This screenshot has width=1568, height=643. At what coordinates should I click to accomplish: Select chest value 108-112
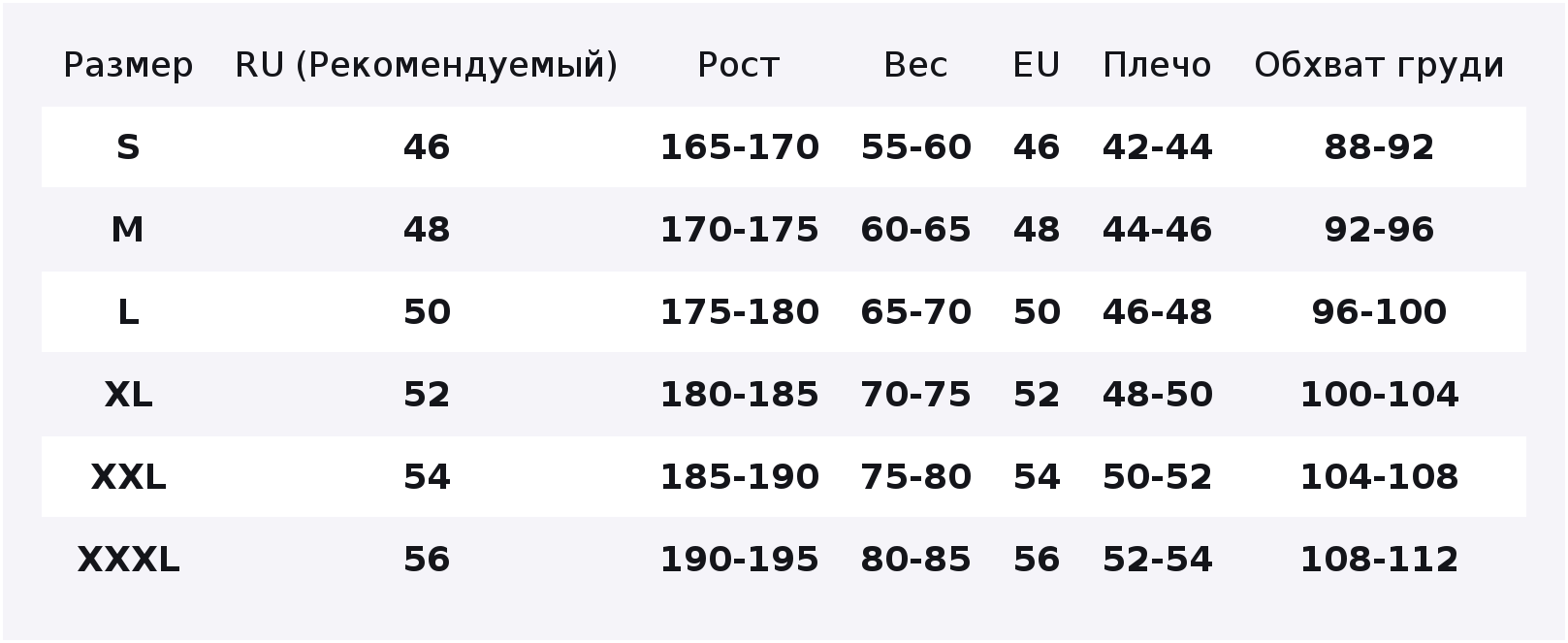coord(1379,560)
